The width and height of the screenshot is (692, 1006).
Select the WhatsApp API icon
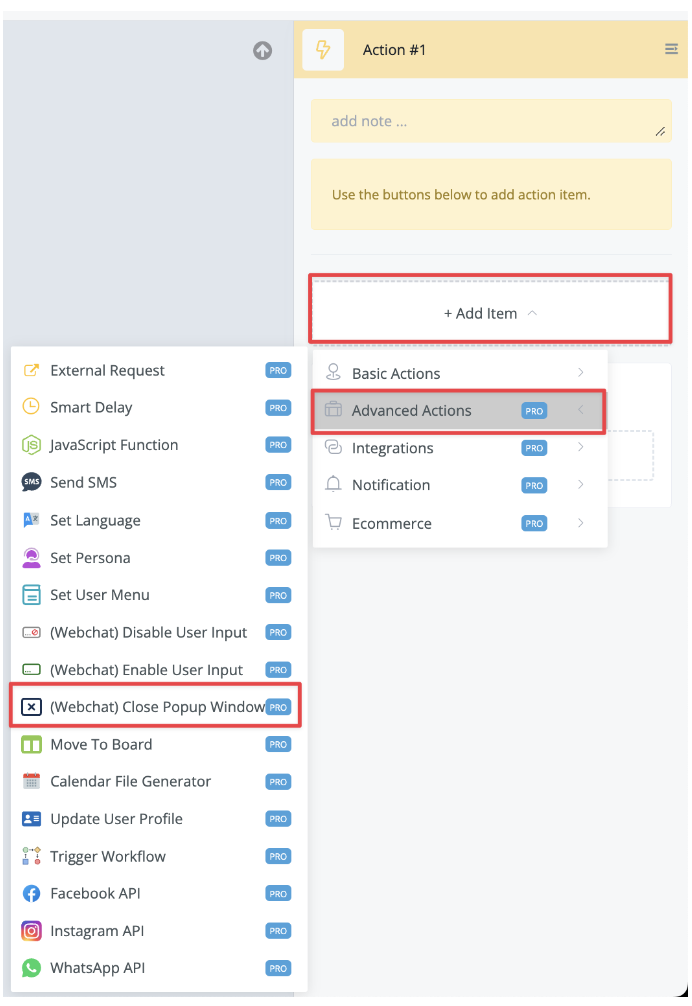(31, 968)
